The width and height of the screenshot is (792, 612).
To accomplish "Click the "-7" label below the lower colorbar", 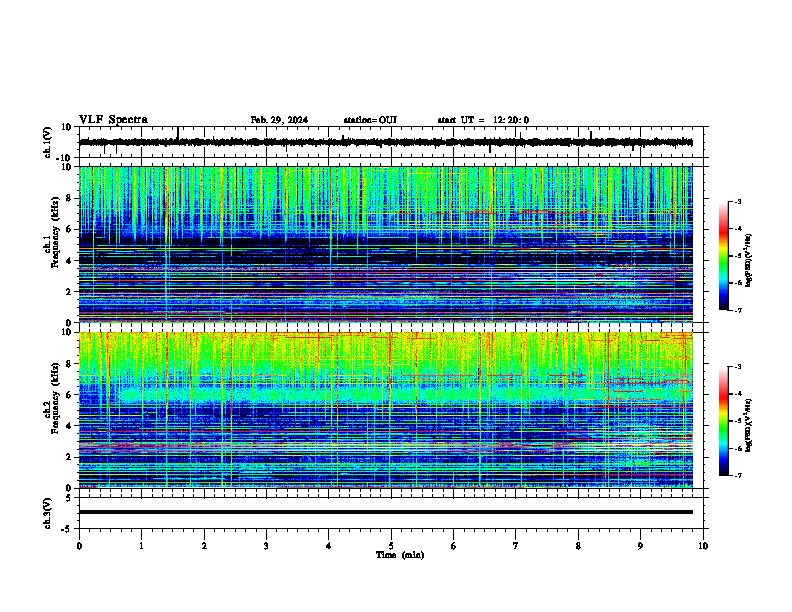I will point(738,475).
